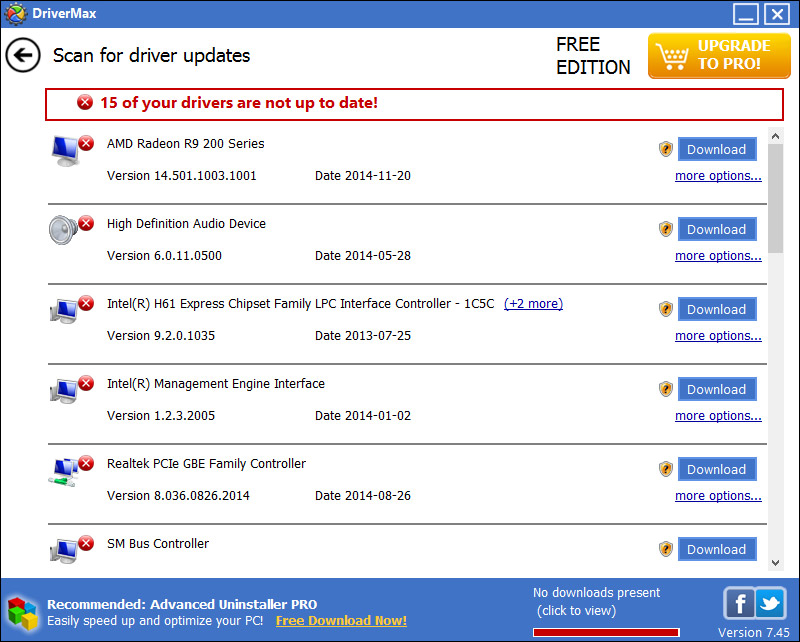
Task: Click the Free Download Now! link
Action: (x=341, y=620)
